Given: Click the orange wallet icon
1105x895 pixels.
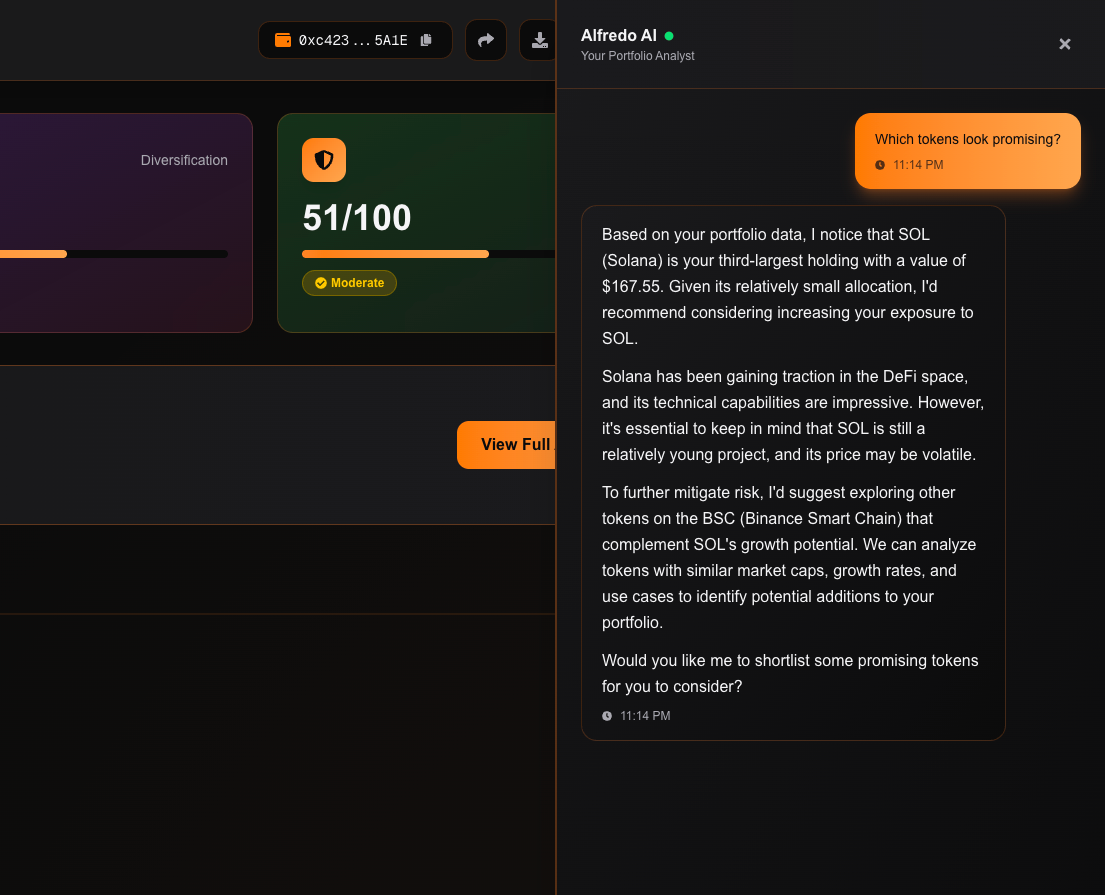Looking at the screenshot, I should click(x=283, y=40).
